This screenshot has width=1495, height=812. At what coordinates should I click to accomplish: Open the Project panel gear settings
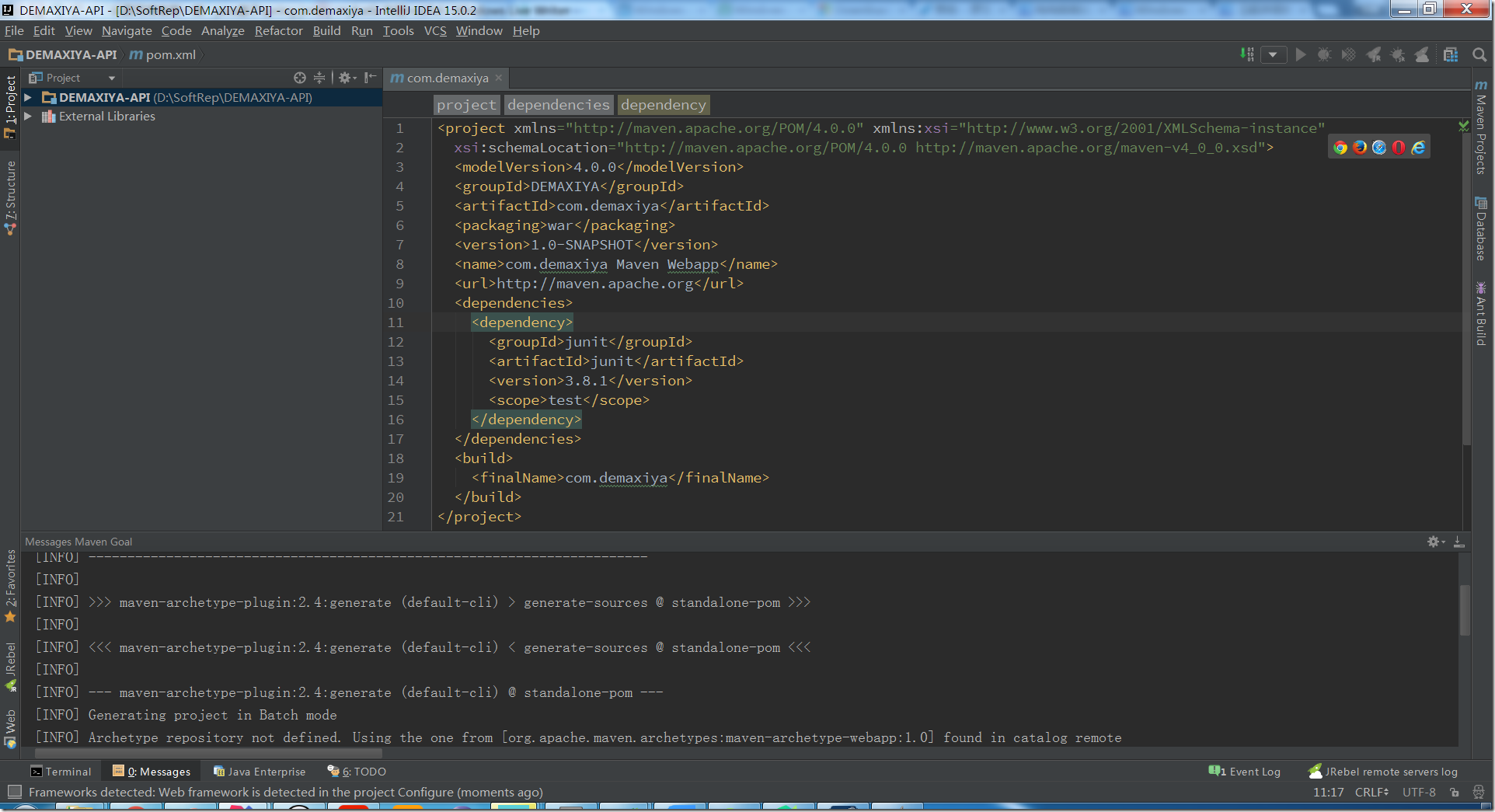(x=347, y=78)
